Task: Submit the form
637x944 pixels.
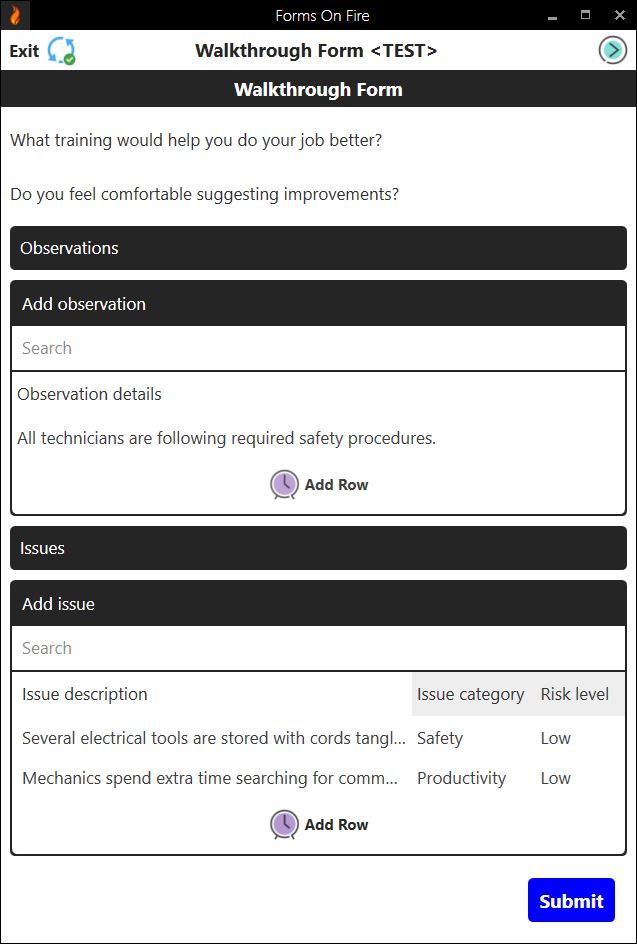Action: tap(571, 899)
